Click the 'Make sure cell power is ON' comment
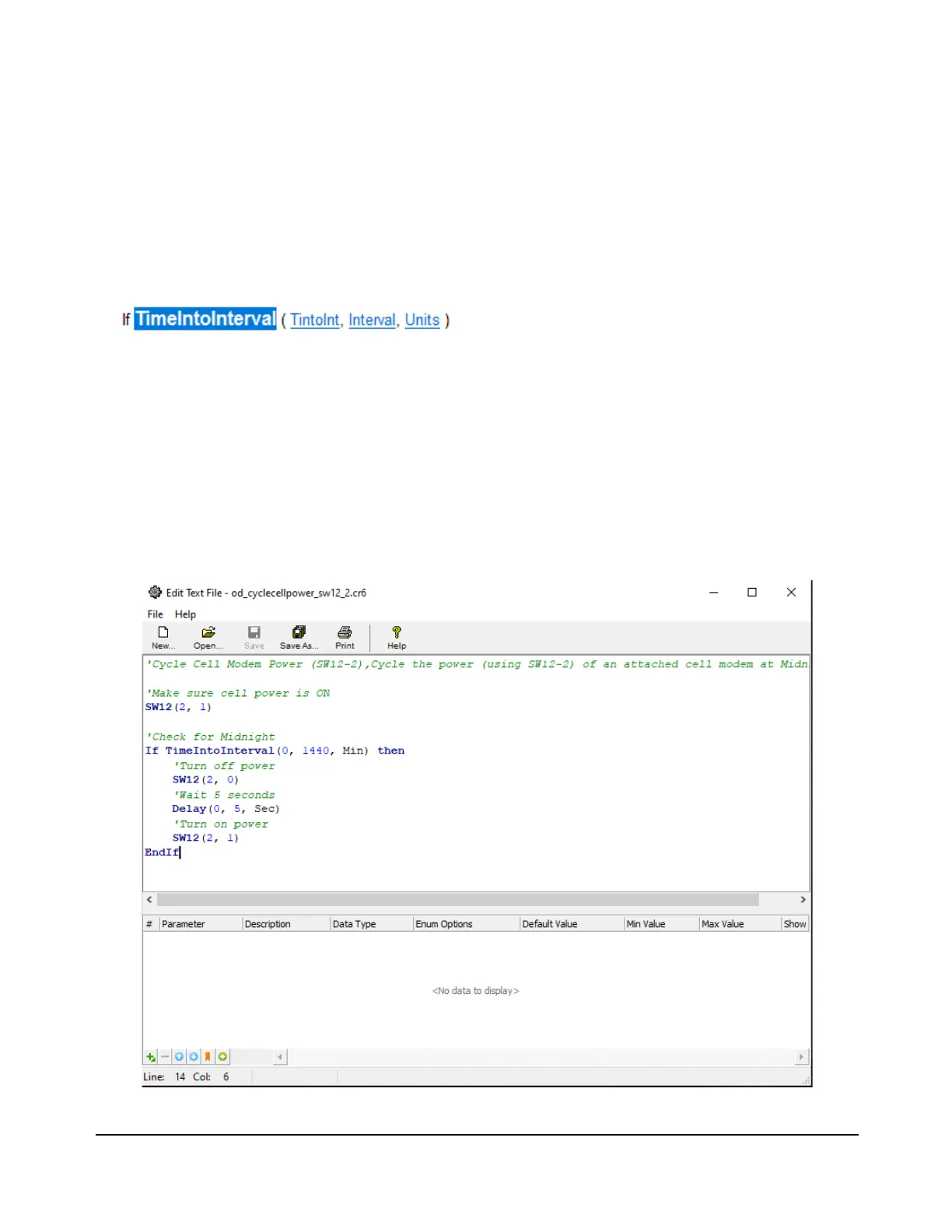 (x=238, y=693)
